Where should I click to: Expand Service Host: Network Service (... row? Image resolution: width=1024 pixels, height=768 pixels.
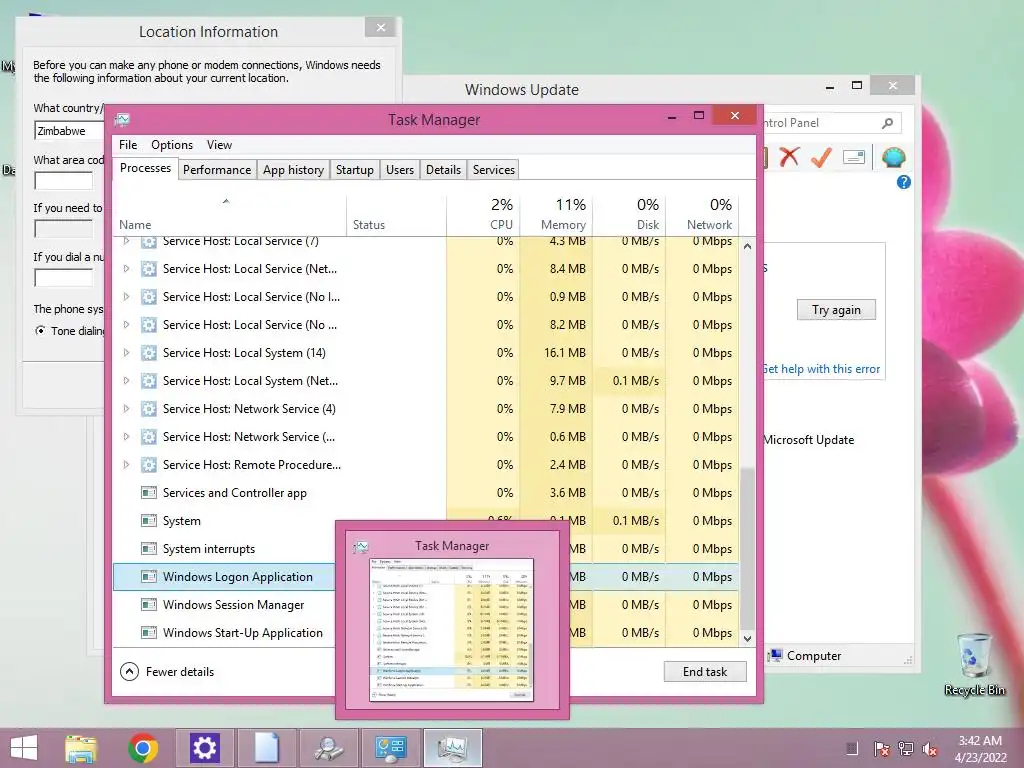click(x=127, y=437)
